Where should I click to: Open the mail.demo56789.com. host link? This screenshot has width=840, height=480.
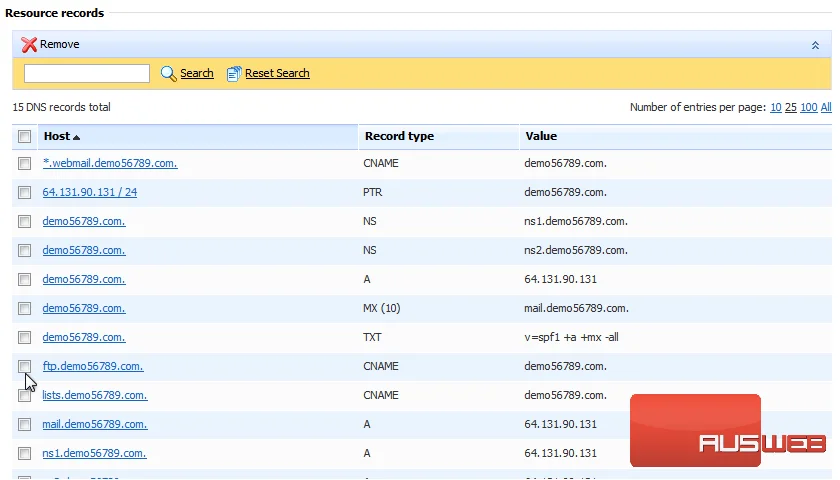pos(95,424)
